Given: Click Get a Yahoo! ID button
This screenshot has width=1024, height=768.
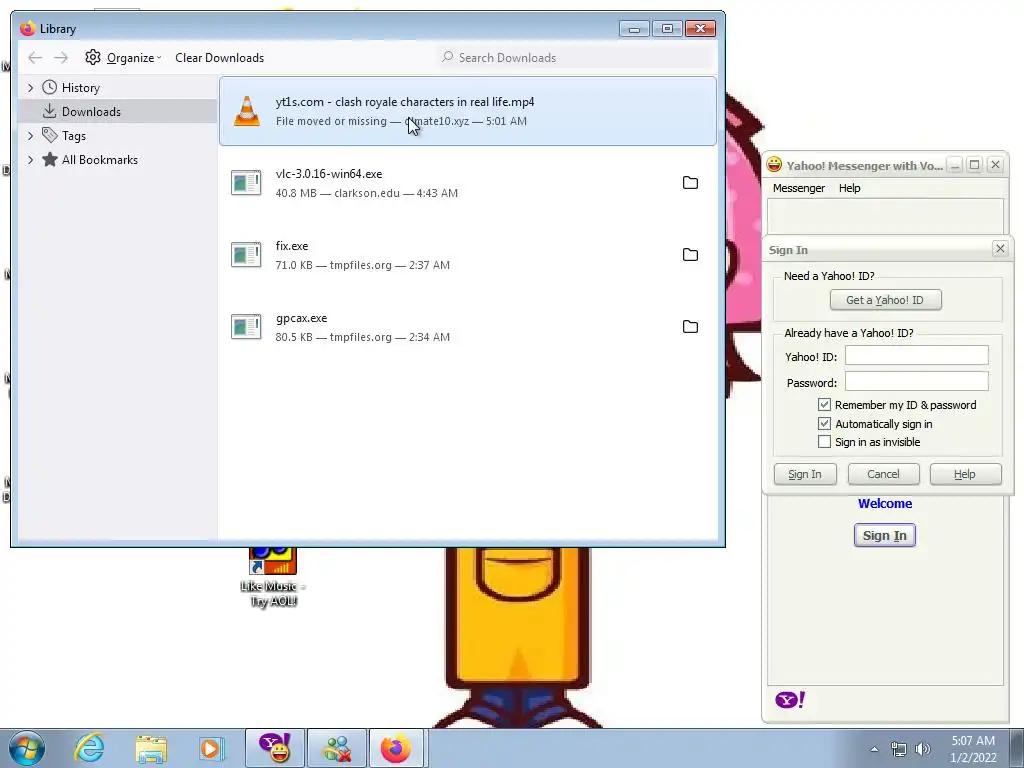Looking at the screenshot, I should point(886,300).
